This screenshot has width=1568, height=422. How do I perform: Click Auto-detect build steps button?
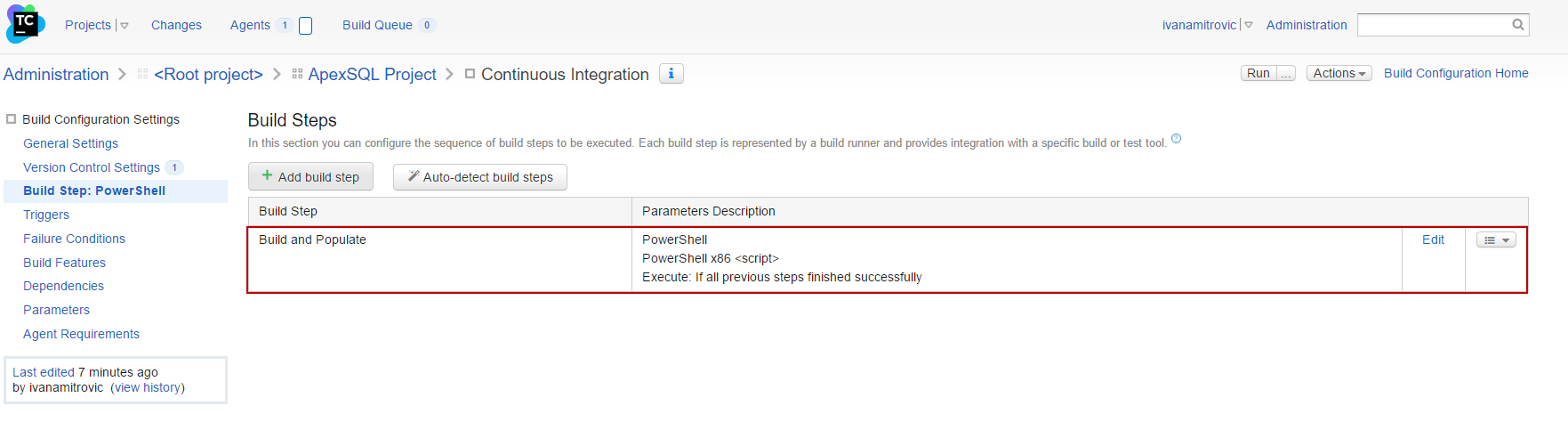(480, 177)
